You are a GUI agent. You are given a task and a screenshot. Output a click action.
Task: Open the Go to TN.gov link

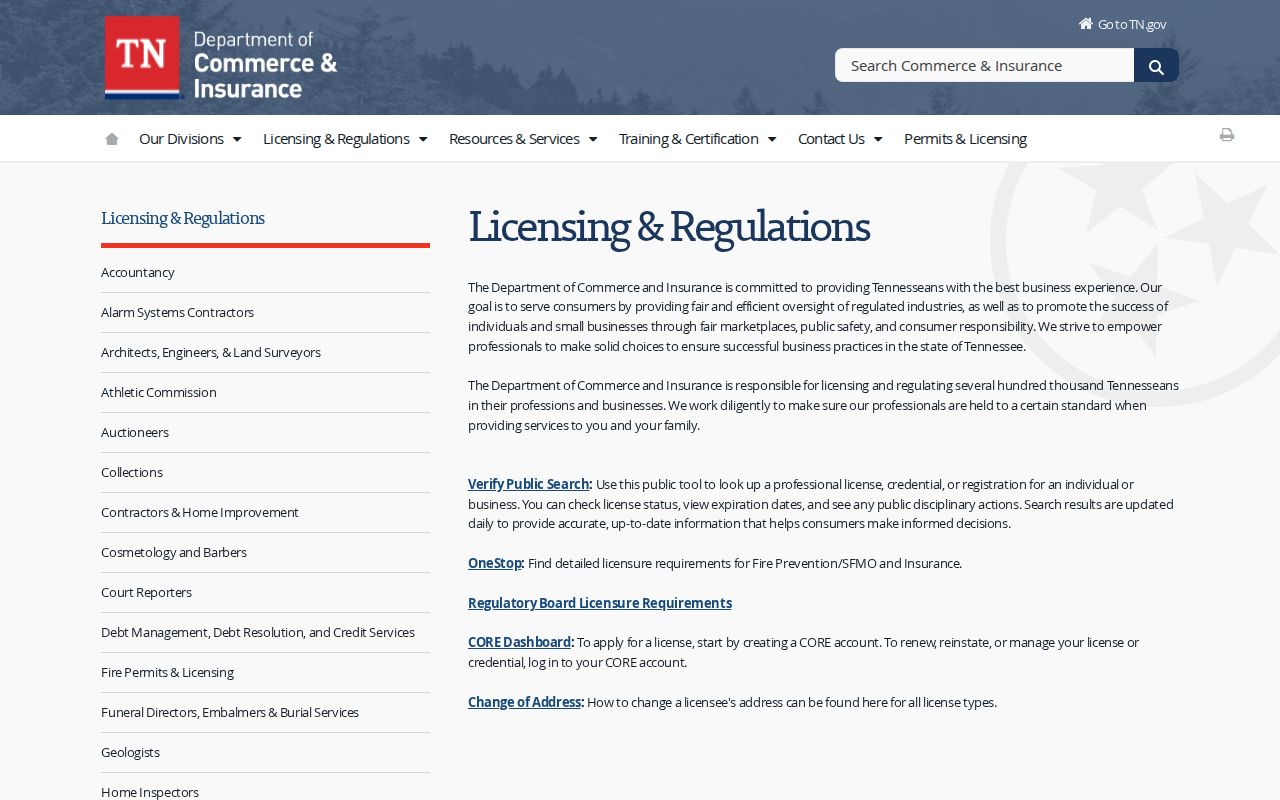(x=1122, y=24)
